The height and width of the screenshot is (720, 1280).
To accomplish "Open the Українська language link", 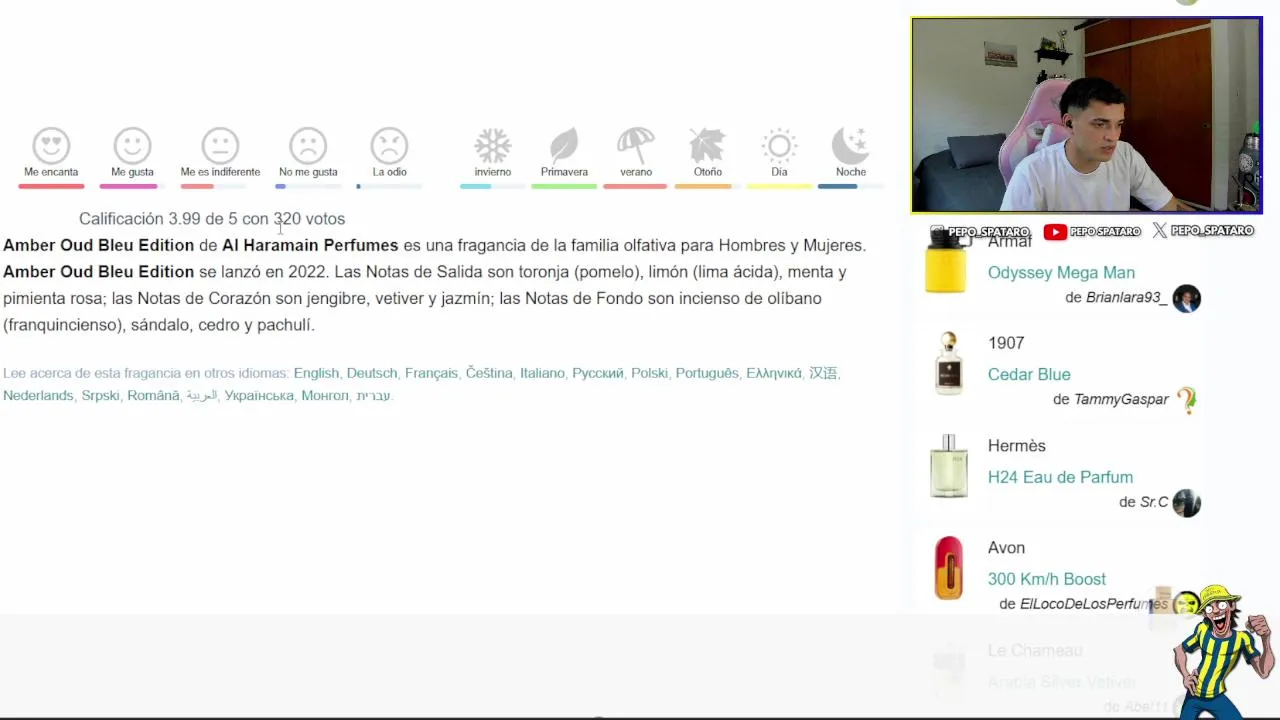I will (x=259, y=396).
